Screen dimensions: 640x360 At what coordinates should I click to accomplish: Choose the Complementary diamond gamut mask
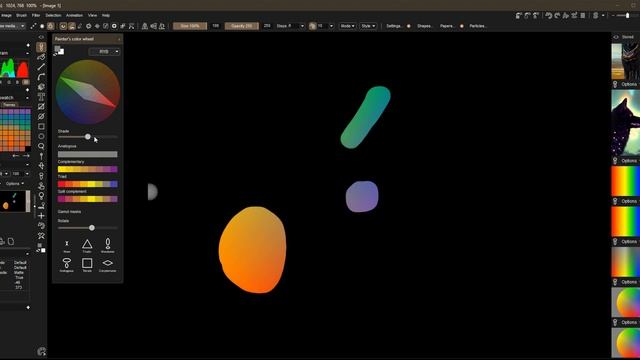click(108, 264)
